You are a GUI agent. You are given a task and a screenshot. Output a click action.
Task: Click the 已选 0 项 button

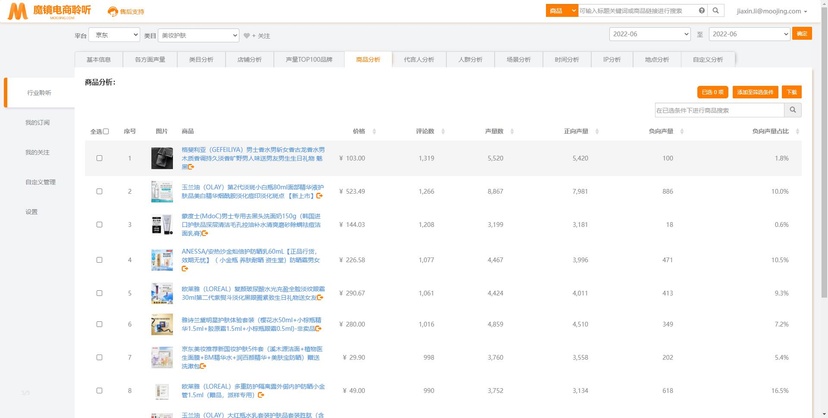coord(712,92)
